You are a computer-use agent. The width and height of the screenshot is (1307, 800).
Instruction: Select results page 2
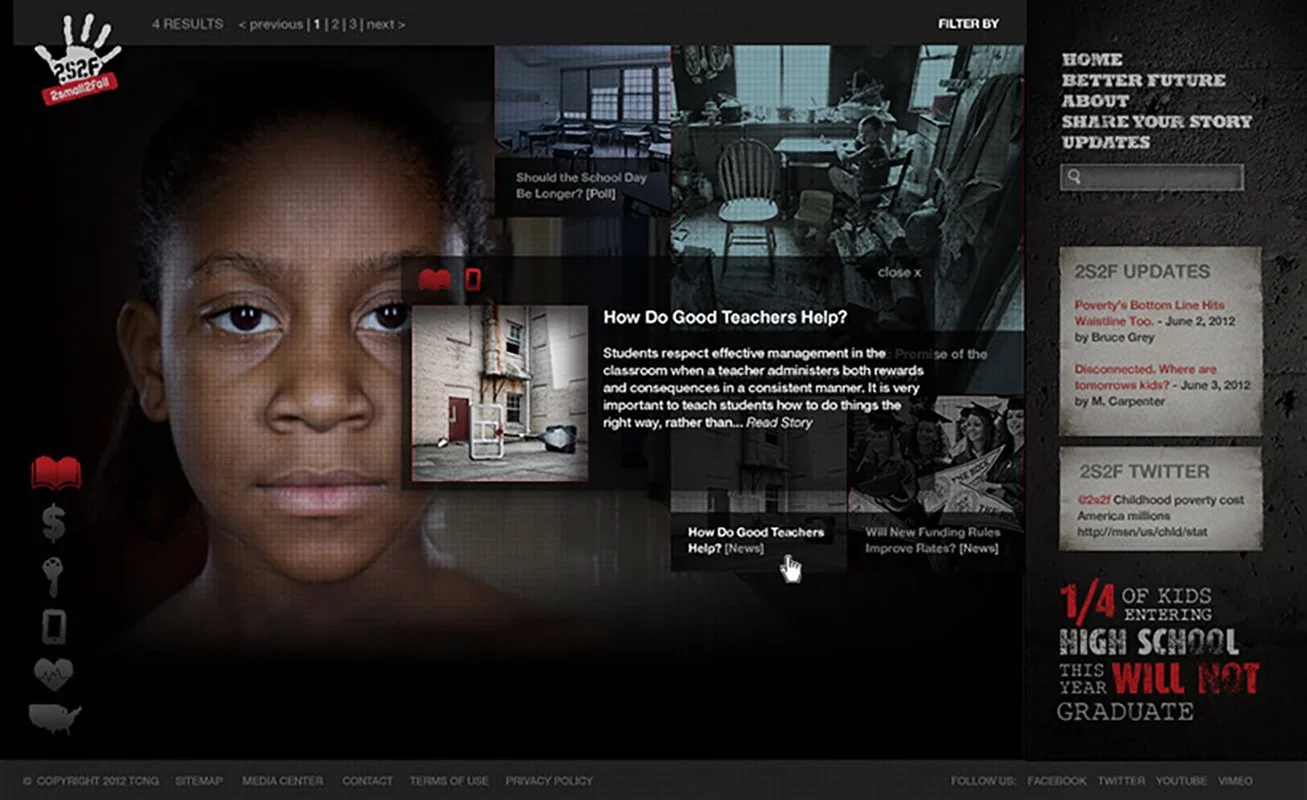pyautogui.click(x=336, y=24)
